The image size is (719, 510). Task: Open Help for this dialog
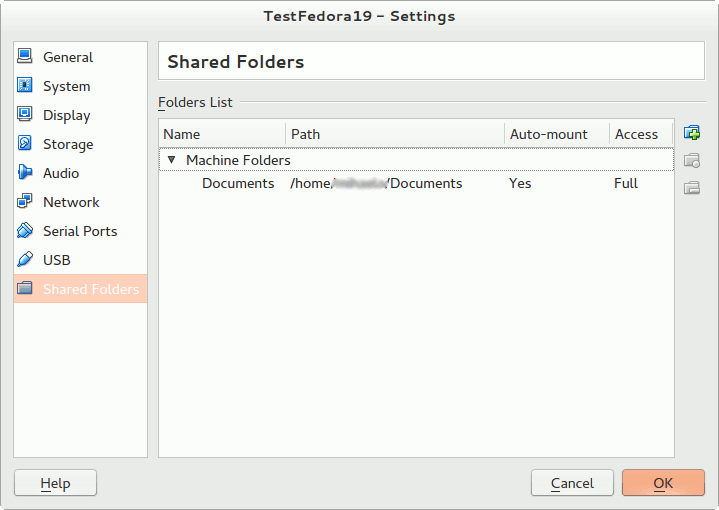pos(55,483)
